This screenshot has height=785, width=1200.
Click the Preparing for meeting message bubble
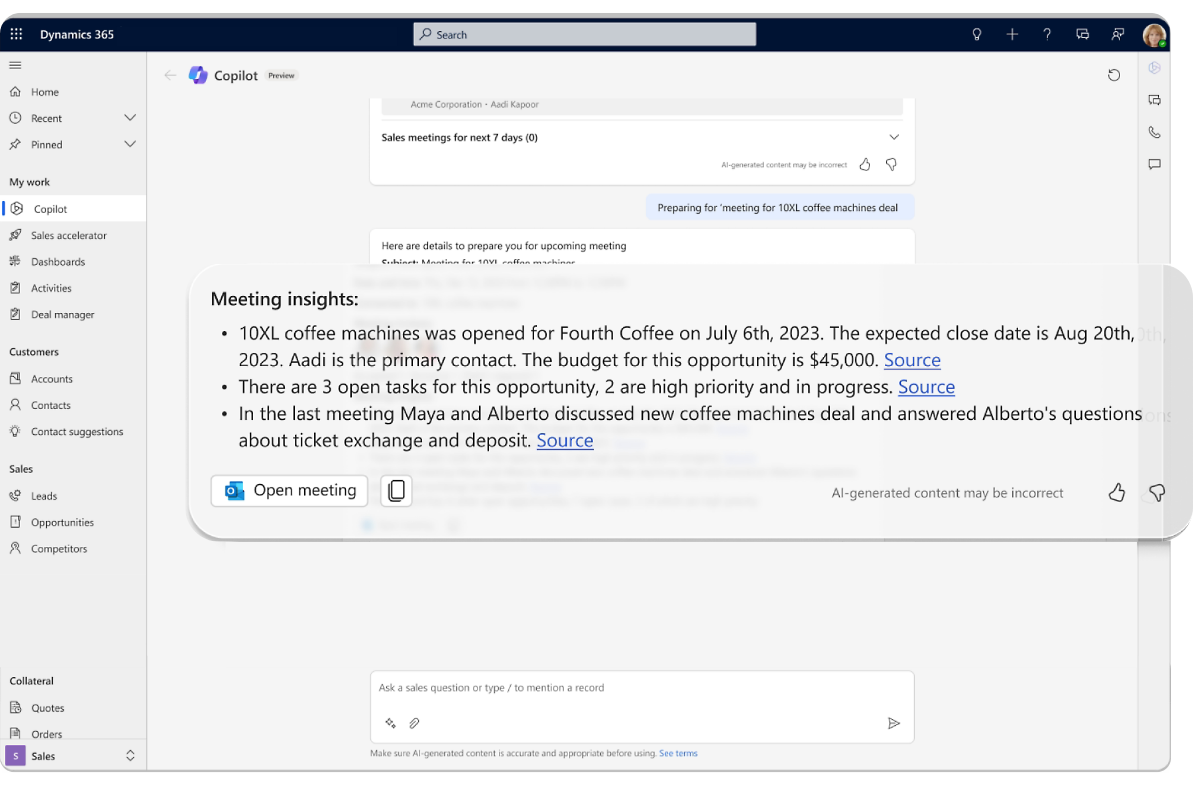coord(778,208)
